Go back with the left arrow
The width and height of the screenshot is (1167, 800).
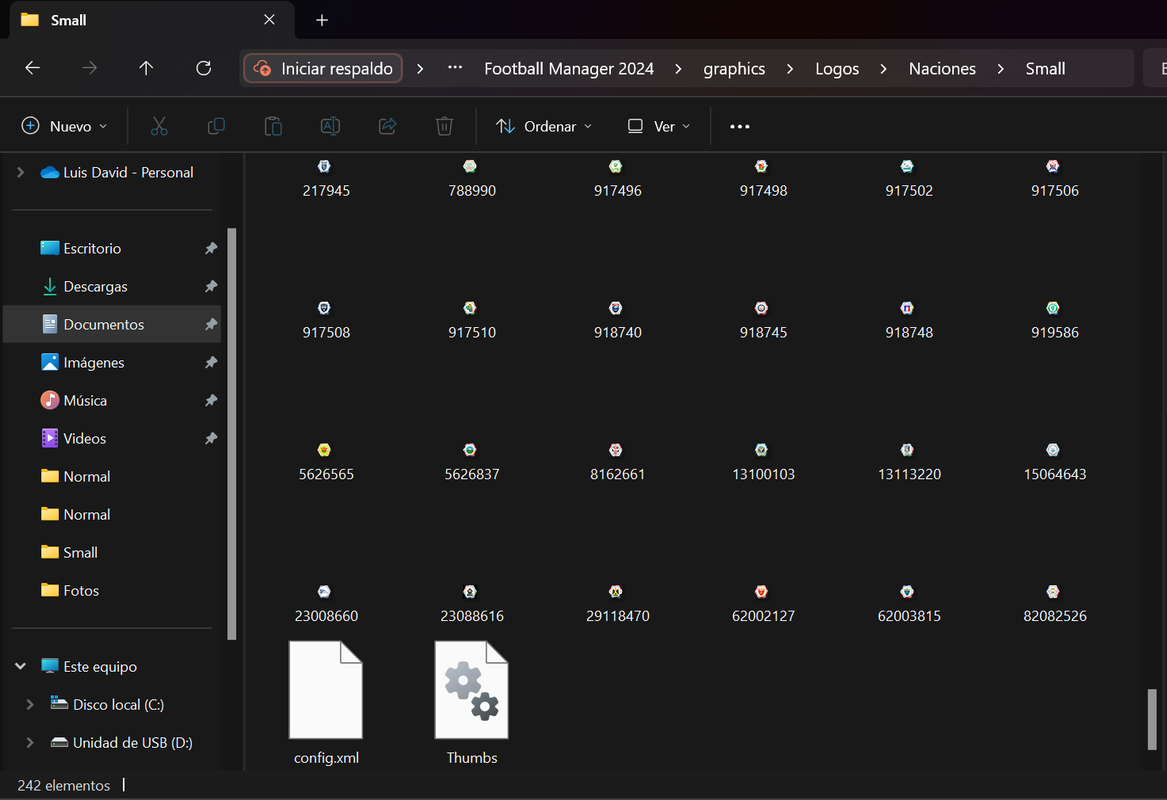pyautogui.click(x=32, y=68)
